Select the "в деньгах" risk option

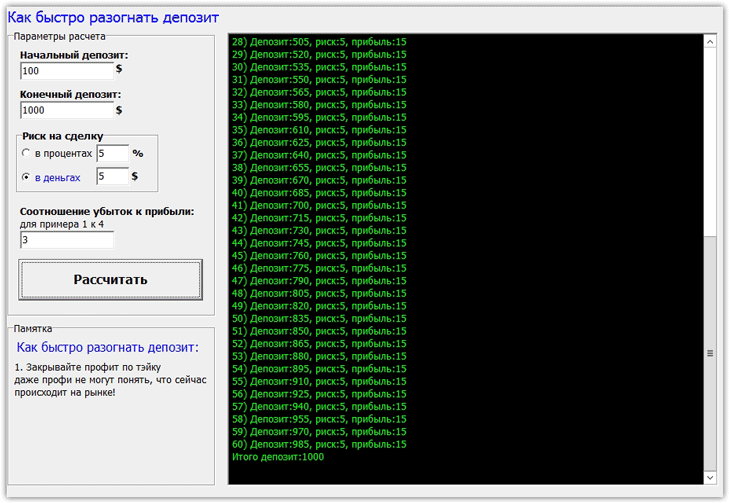[26, 177]
